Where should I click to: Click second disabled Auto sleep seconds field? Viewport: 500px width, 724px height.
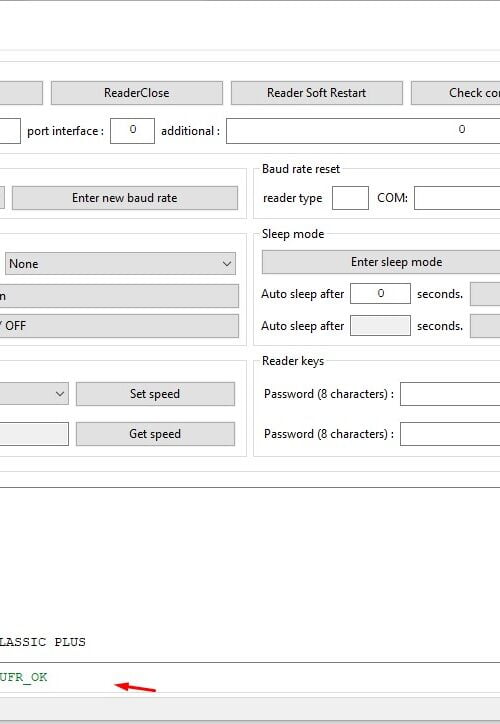tap(380, 326)
